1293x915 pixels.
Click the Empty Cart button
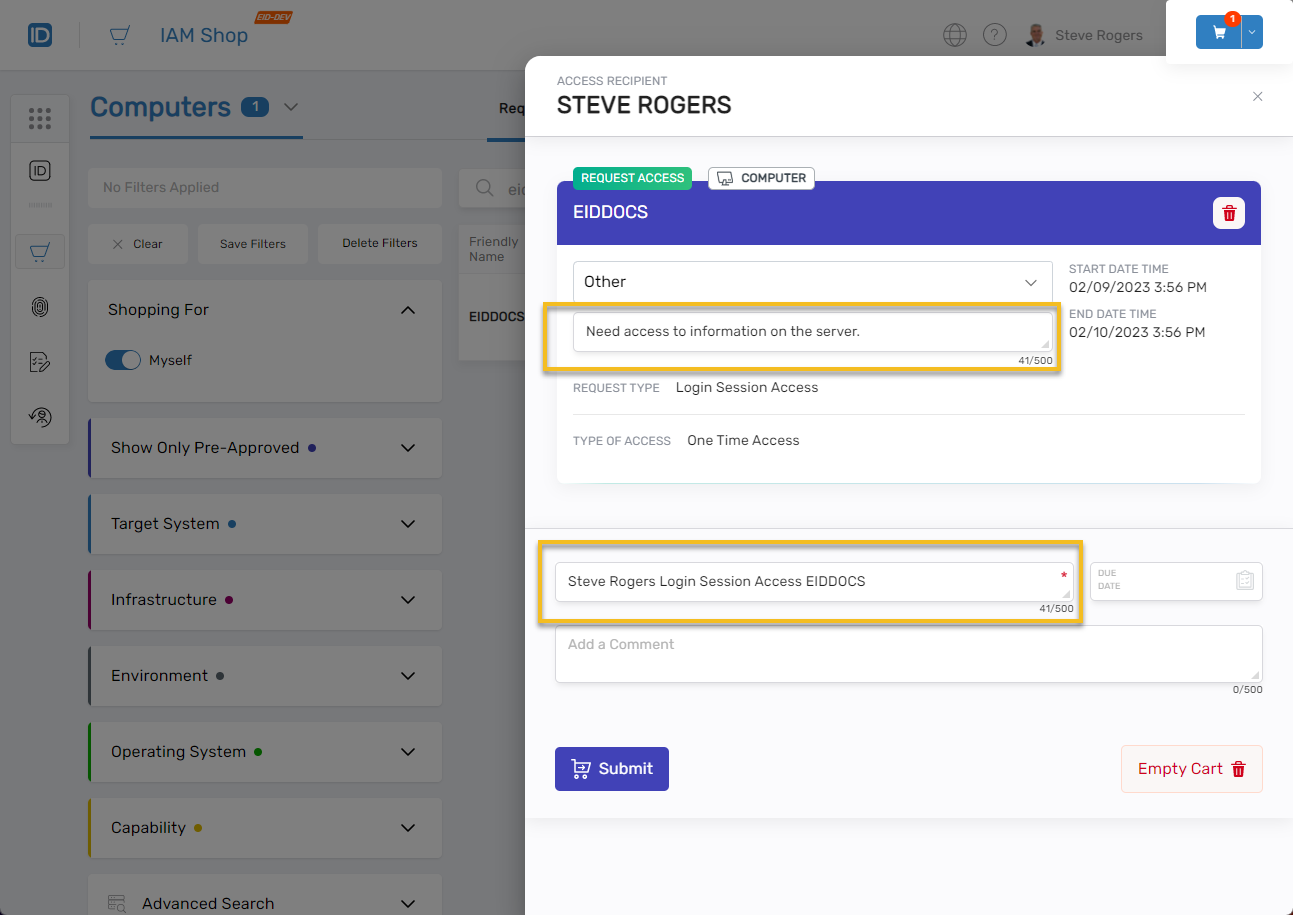1191,769
